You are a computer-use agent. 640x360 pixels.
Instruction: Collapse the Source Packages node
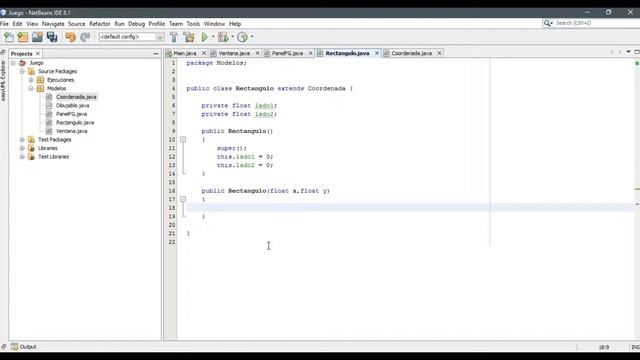click(x=22, y=71)
